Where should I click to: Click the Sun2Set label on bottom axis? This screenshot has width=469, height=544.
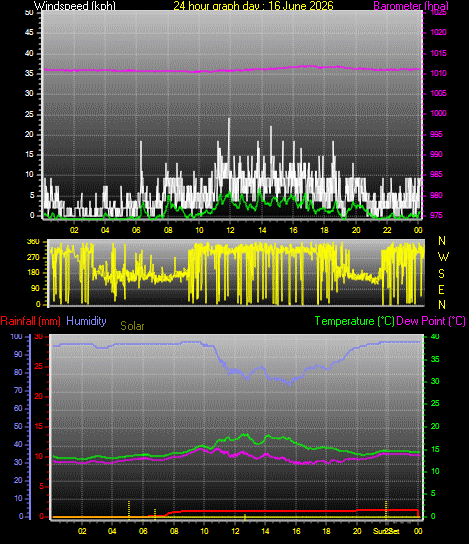click(x=386, y=531)
